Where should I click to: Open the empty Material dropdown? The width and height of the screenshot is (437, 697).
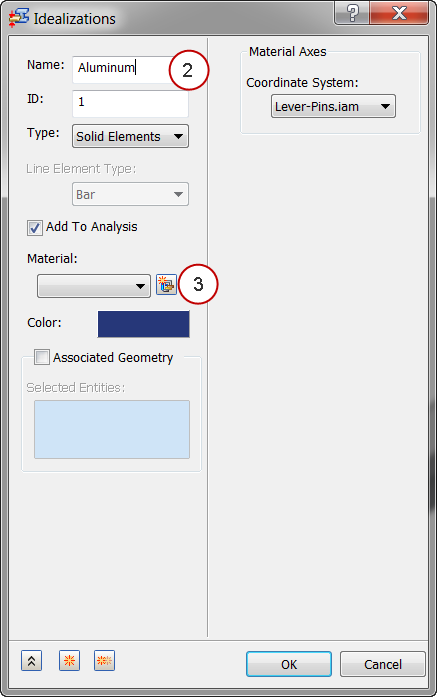94,286
